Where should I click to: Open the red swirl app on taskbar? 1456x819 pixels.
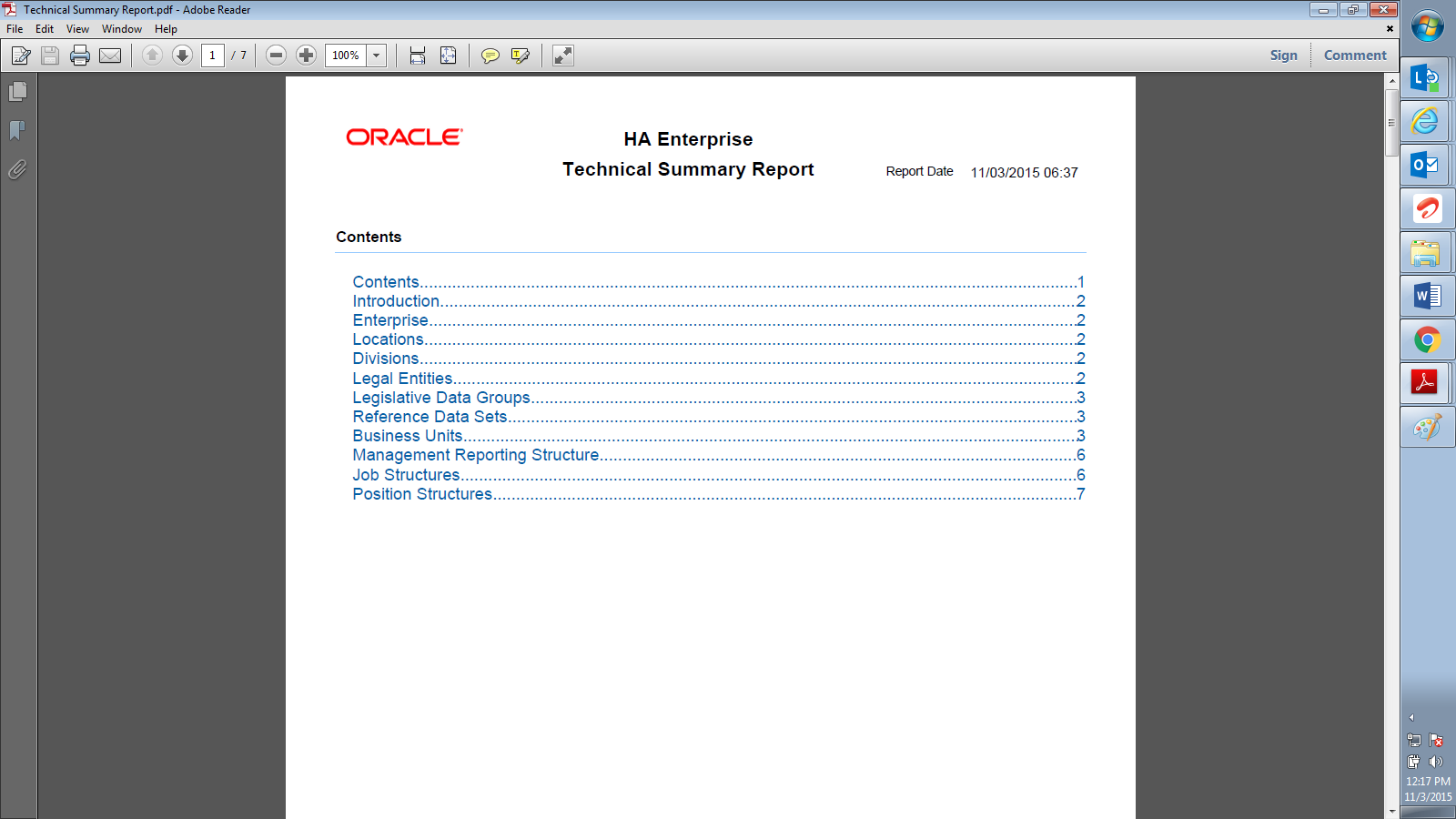[x=1426, y=209]
